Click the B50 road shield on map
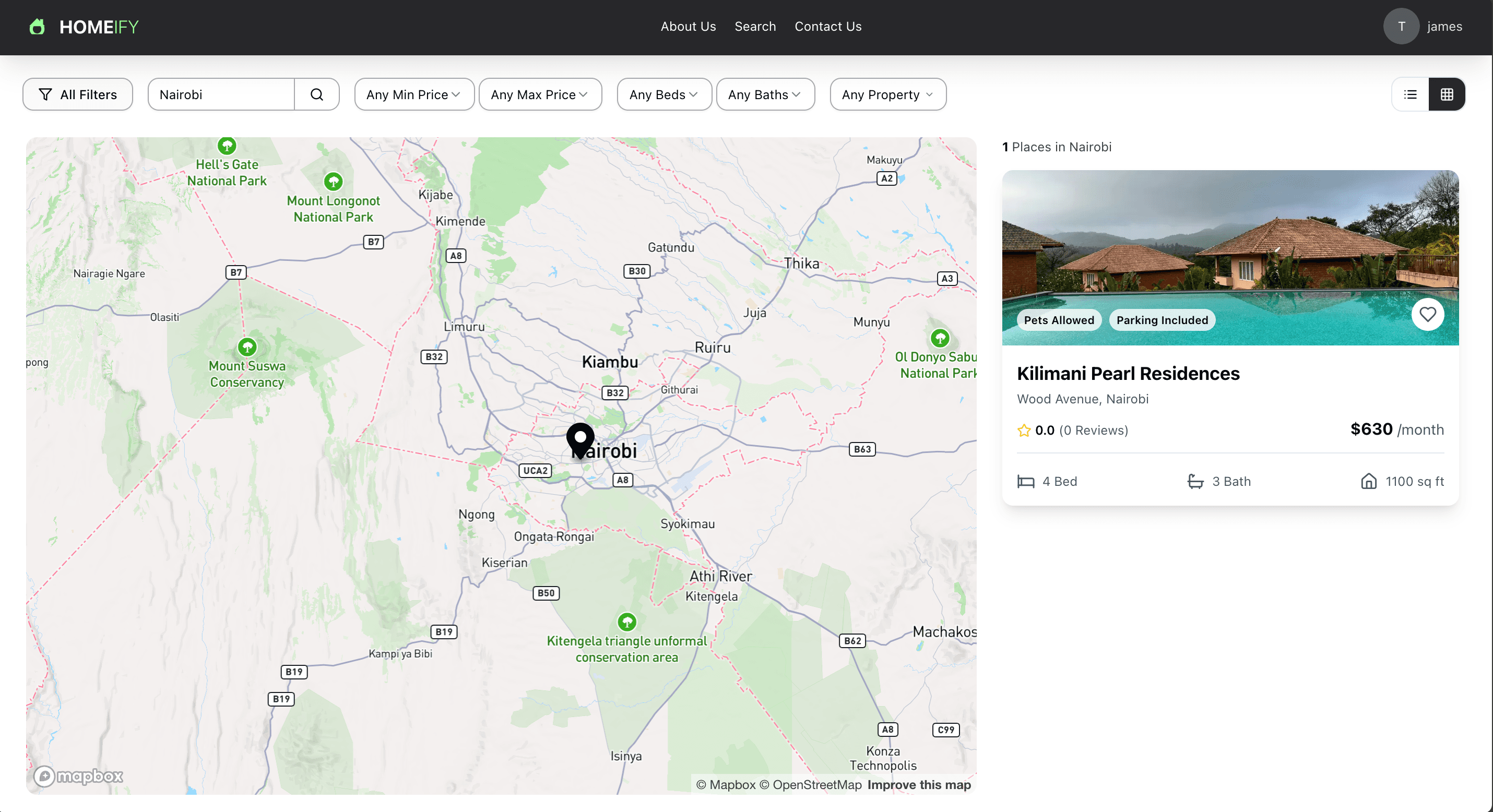This screenshot has width=1493, height=812. pyautogui.click(x=546, y=593)
